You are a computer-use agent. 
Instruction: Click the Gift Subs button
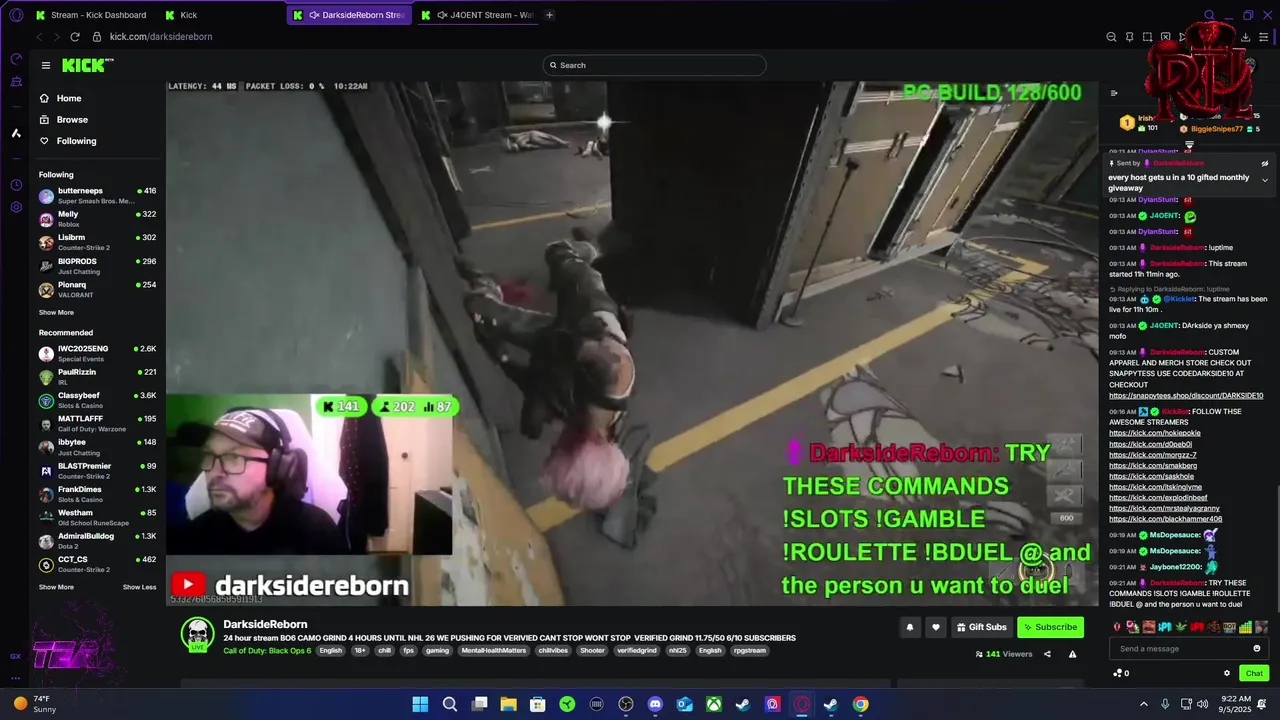[981, 627]
